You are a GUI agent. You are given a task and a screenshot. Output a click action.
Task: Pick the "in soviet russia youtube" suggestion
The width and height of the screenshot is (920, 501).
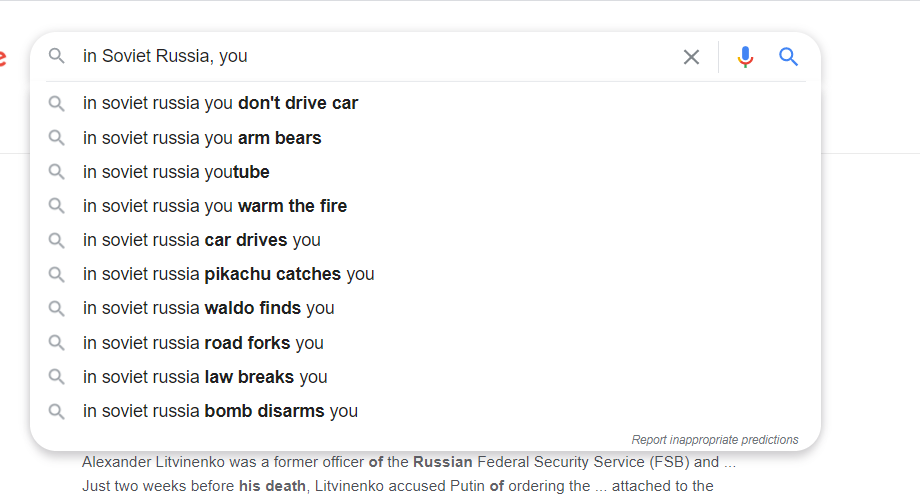pyautogui.click(x=176, y=172)
